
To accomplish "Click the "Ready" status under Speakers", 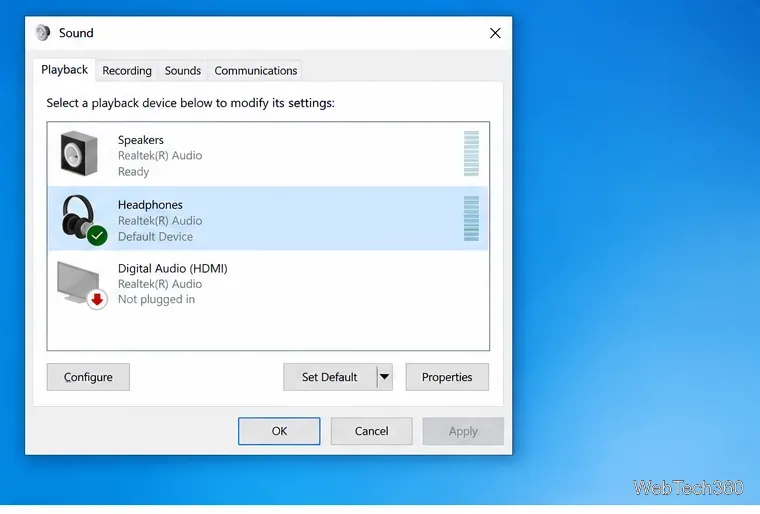I will tap(133, 172).
